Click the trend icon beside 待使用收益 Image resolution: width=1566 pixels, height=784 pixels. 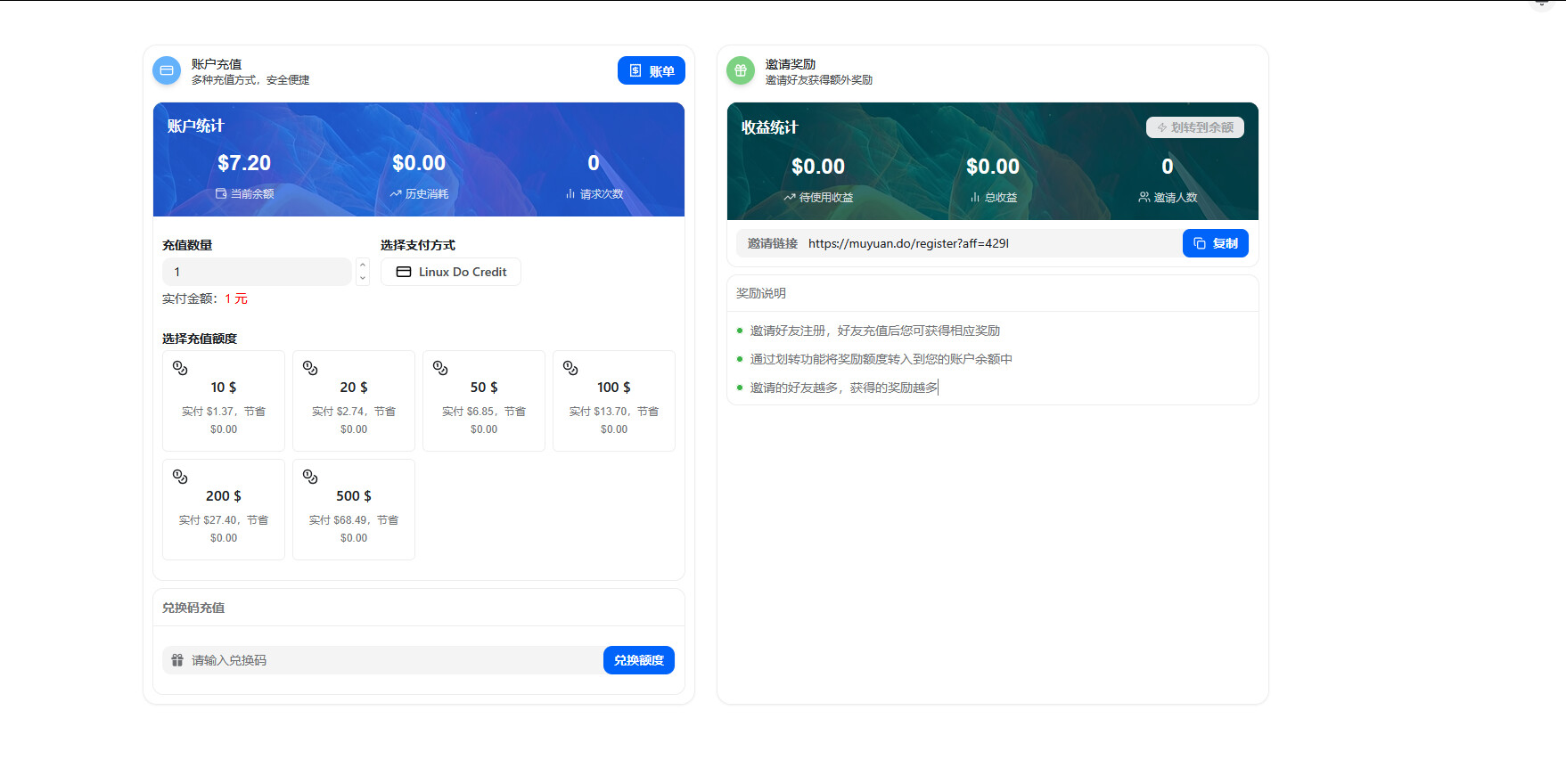790,197
